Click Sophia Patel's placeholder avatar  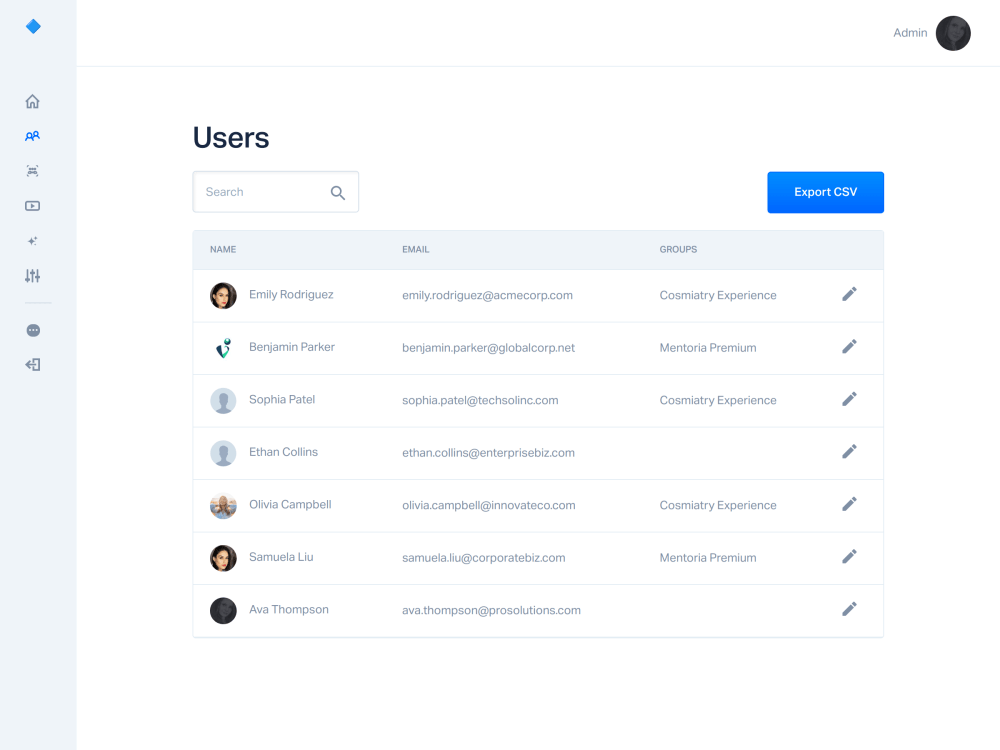tap(223, 401)
